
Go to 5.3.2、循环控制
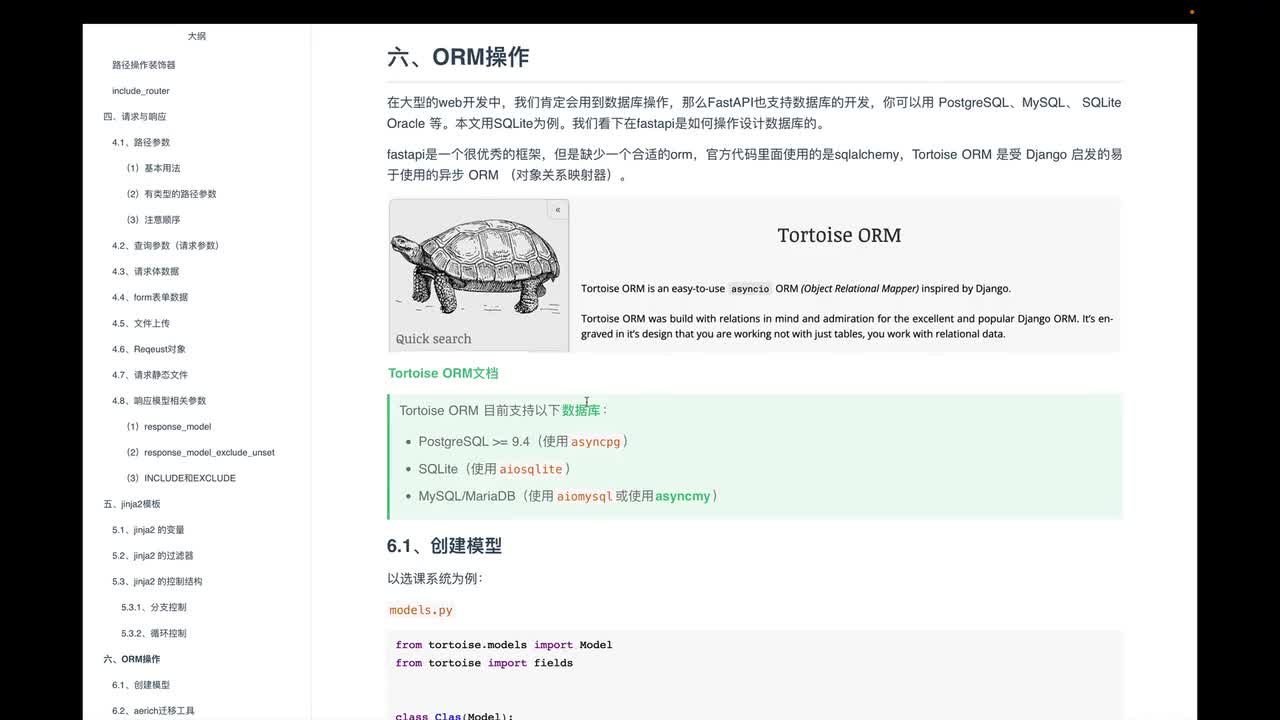pyautogui.click(x=154, y=633)
